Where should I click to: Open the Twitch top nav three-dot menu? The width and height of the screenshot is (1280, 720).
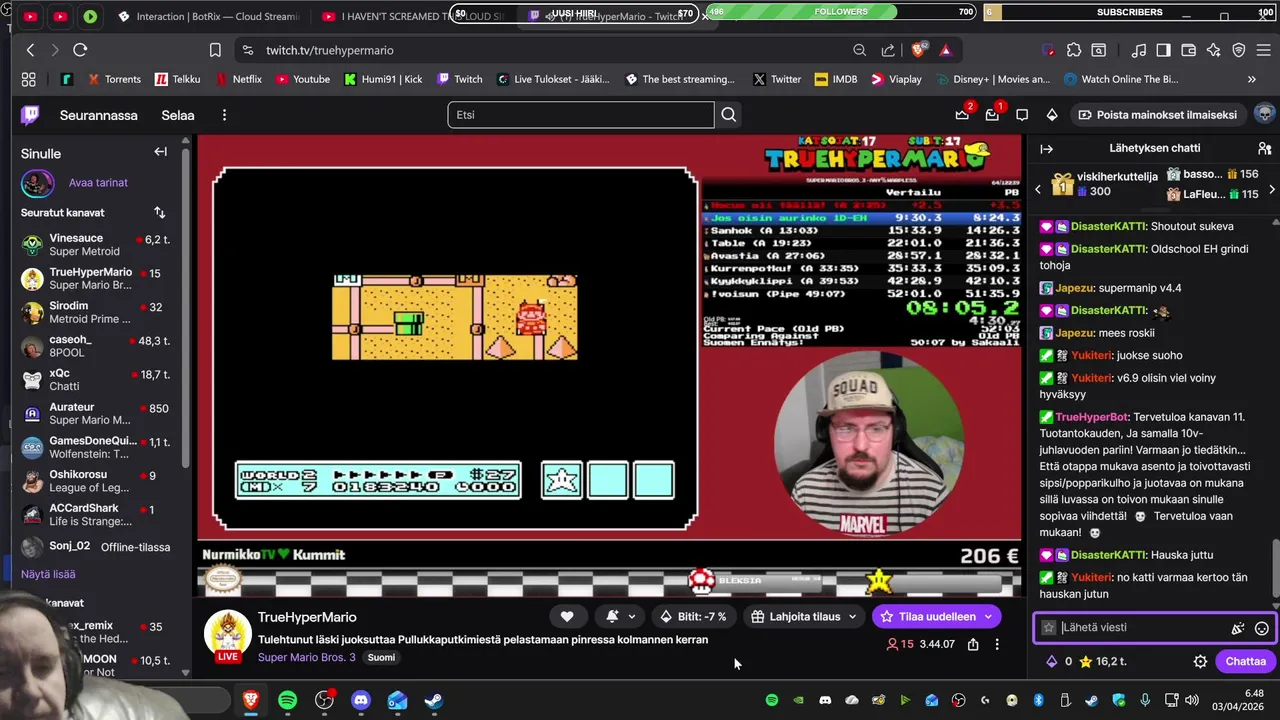[224, 115]
